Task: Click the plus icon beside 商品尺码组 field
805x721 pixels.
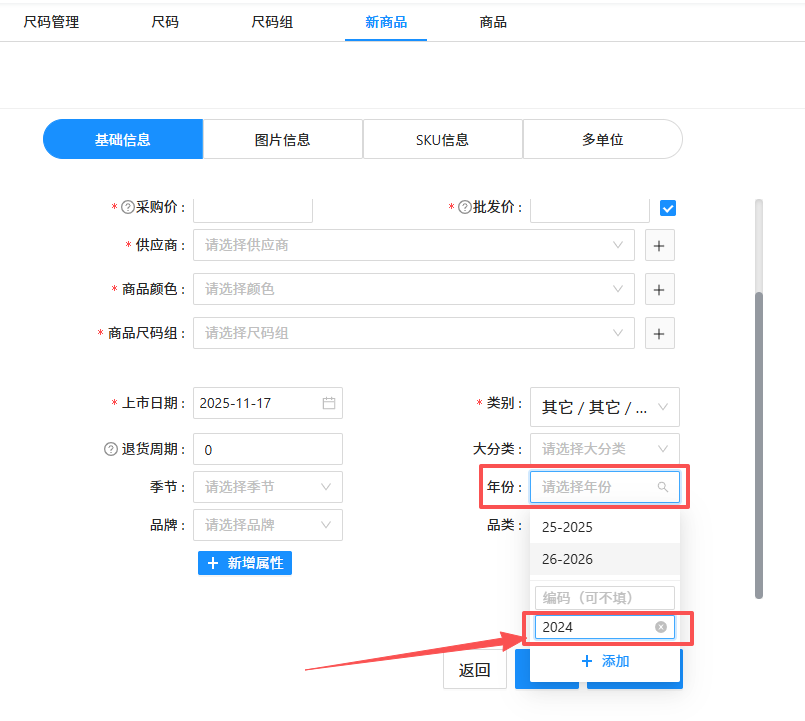Action: pos(659,333)
